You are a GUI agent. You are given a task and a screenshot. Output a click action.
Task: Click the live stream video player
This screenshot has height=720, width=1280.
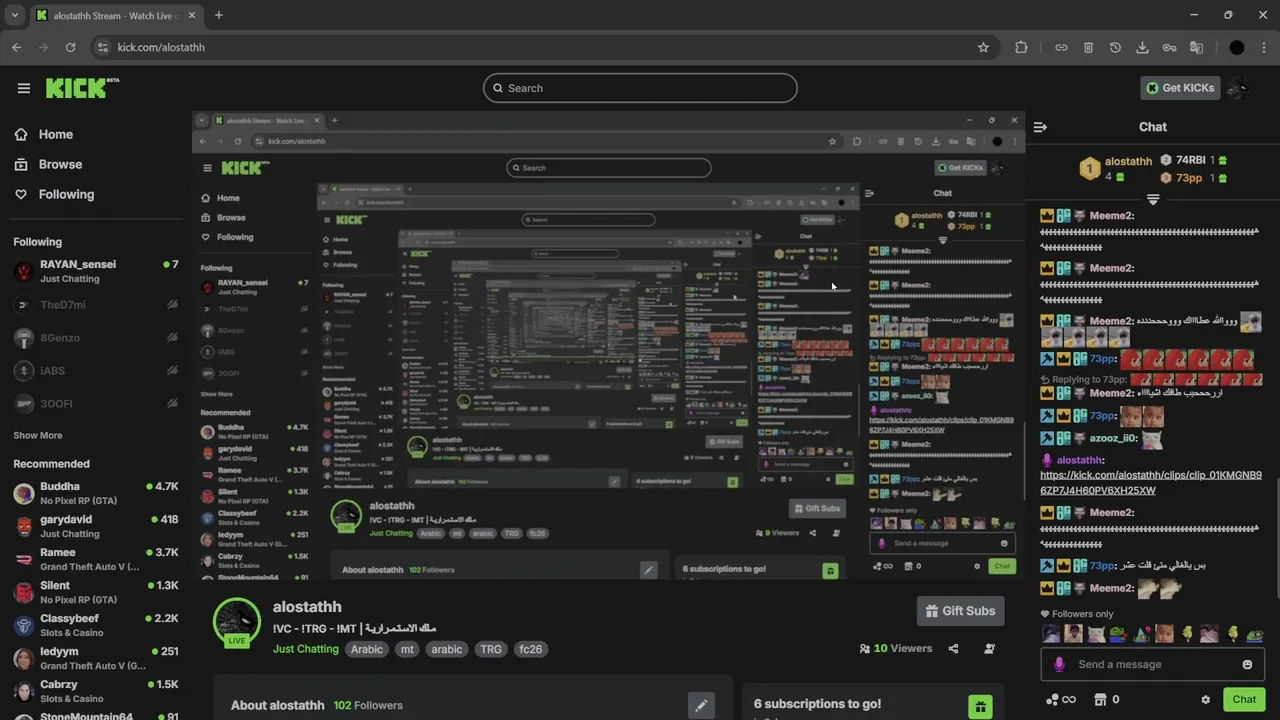point(609,346)
